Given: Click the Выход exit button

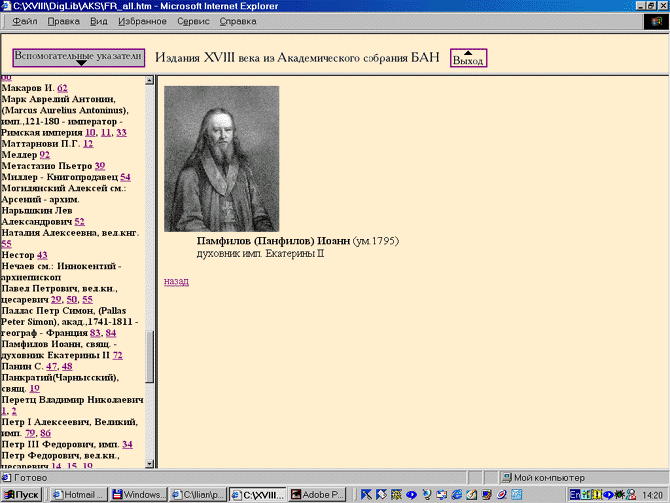Looking at the screenshot, I should 468,58.
